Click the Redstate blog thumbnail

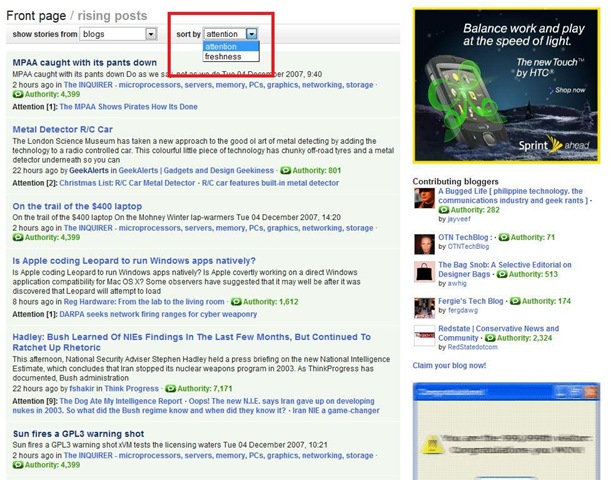coord(424,335)
